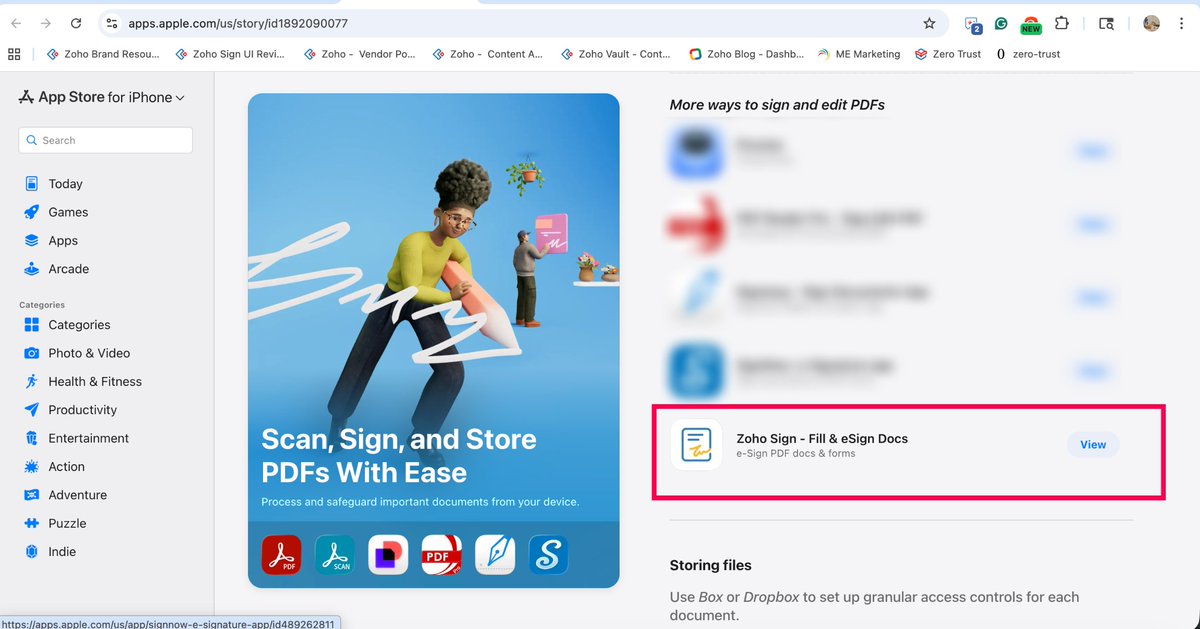Open the bookmarks bar apps grid icon
This screenshot has width=1200, height=629.
click(14, 54)
